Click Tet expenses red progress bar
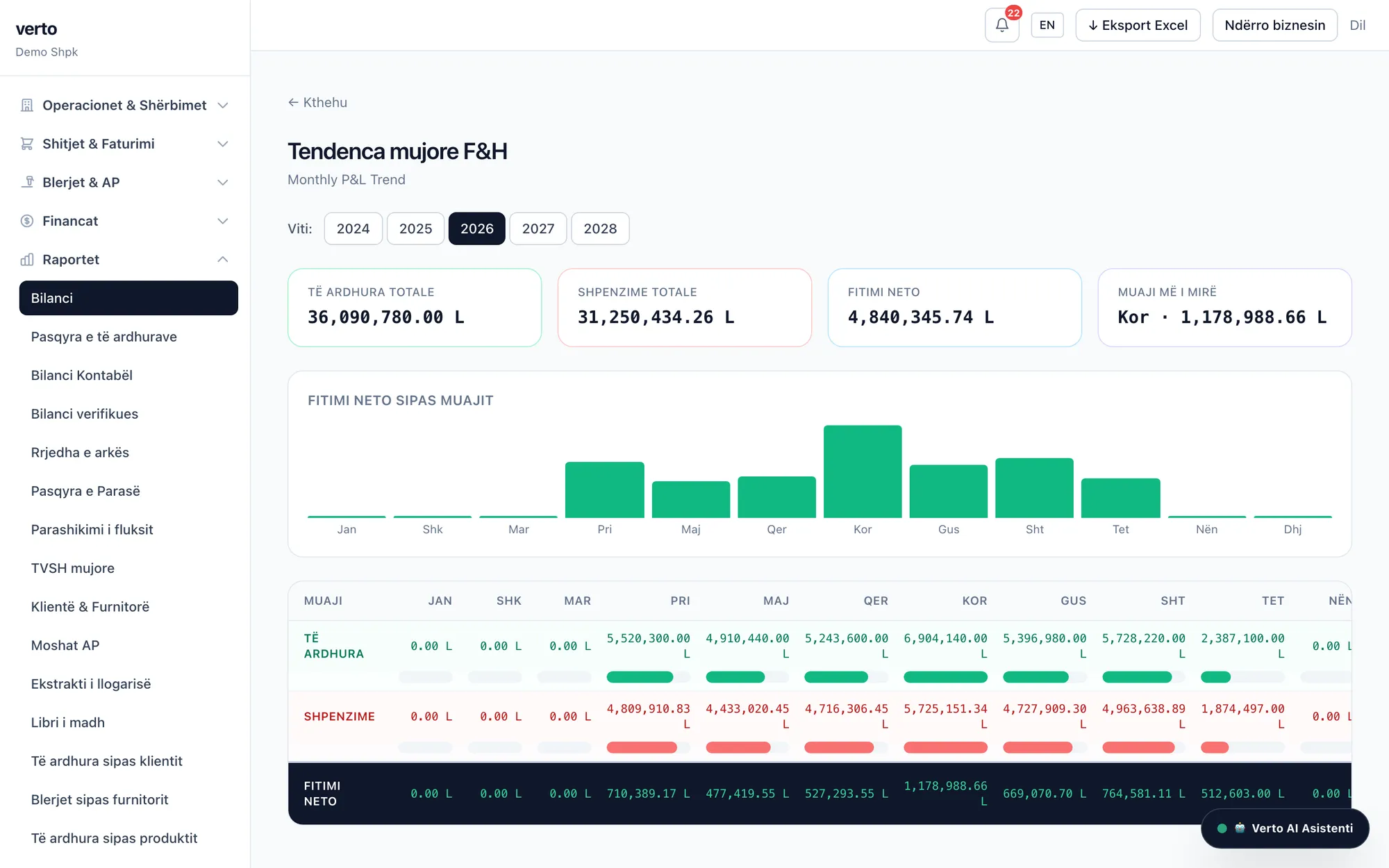This screenshot has height=868, width=1389. click(x=1215, y=748)
